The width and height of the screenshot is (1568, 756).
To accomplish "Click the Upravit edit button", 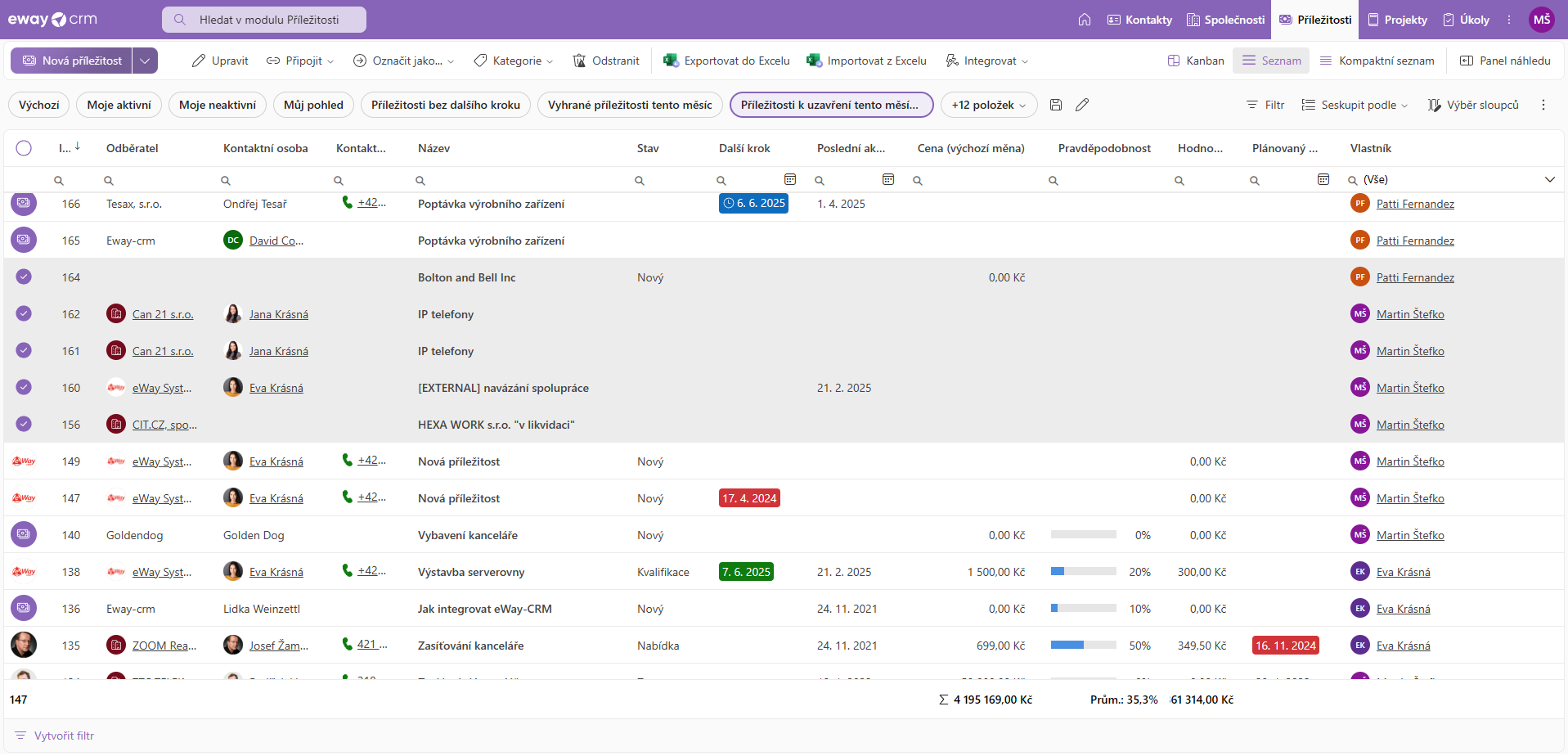I will point(220,61).
